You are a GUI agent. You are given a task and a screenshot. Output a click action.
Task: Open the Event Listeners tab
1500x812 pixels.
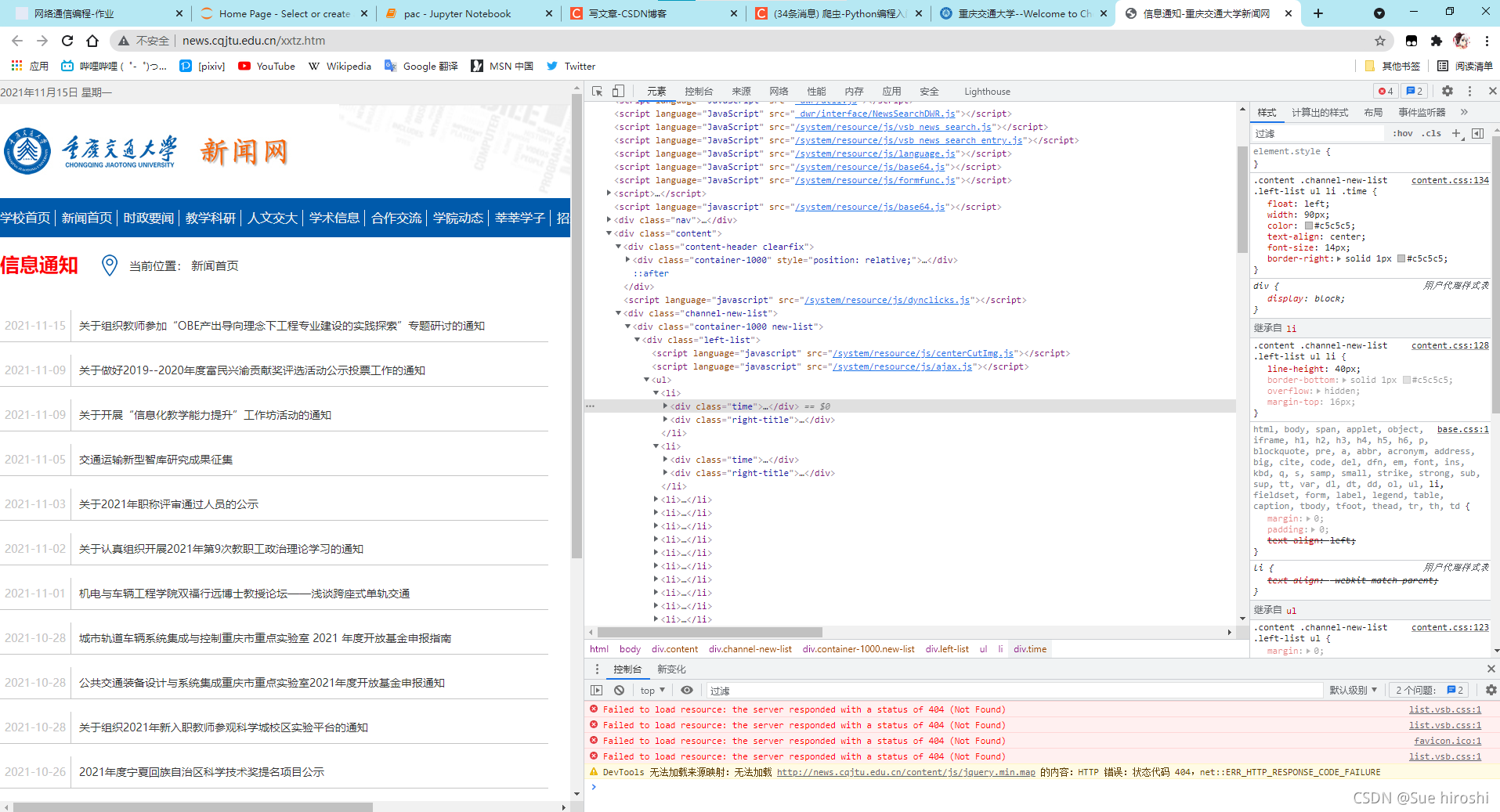[1422, 112]
